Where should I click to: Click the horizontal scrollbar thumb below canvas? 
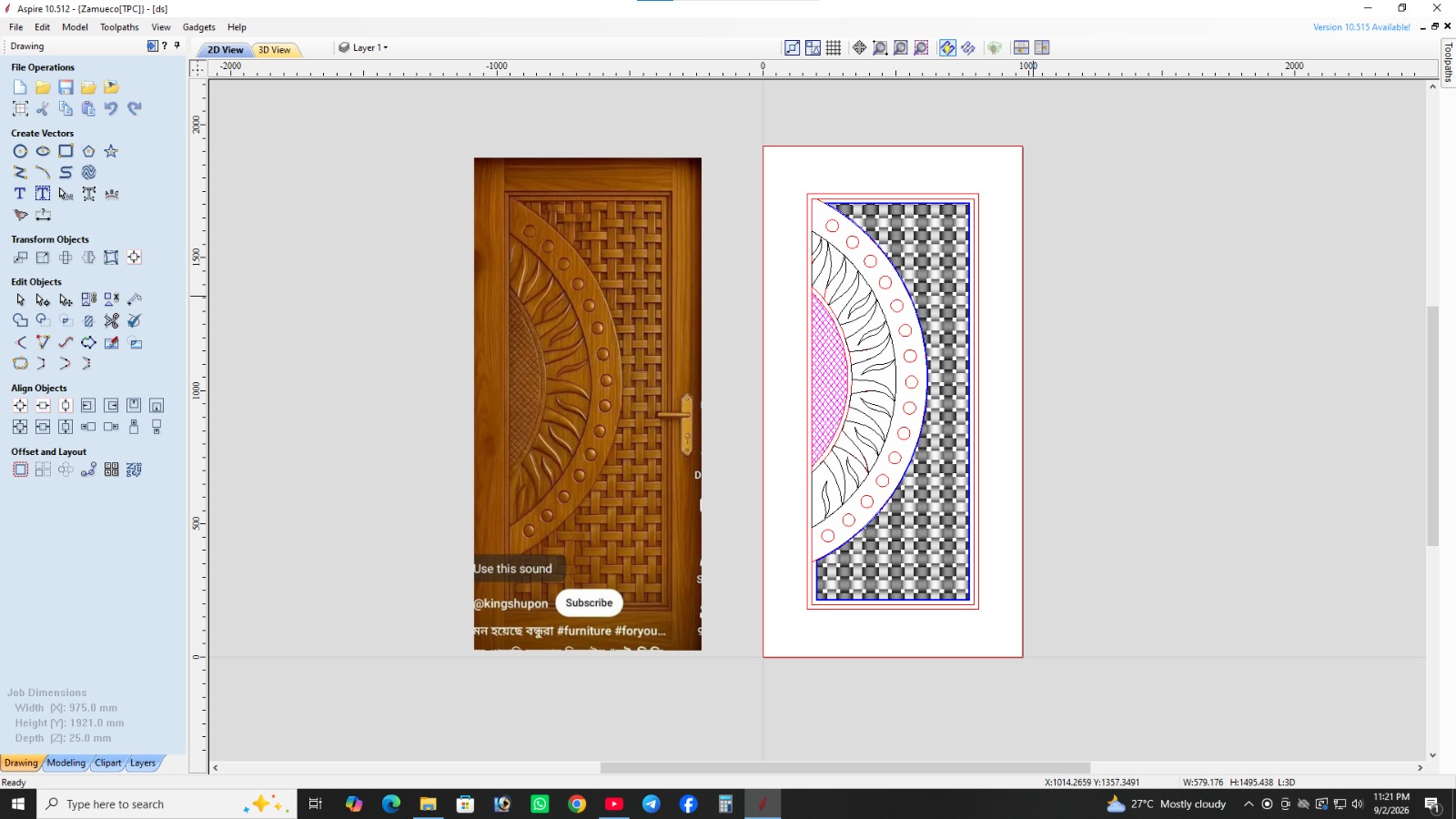(844, 768)
